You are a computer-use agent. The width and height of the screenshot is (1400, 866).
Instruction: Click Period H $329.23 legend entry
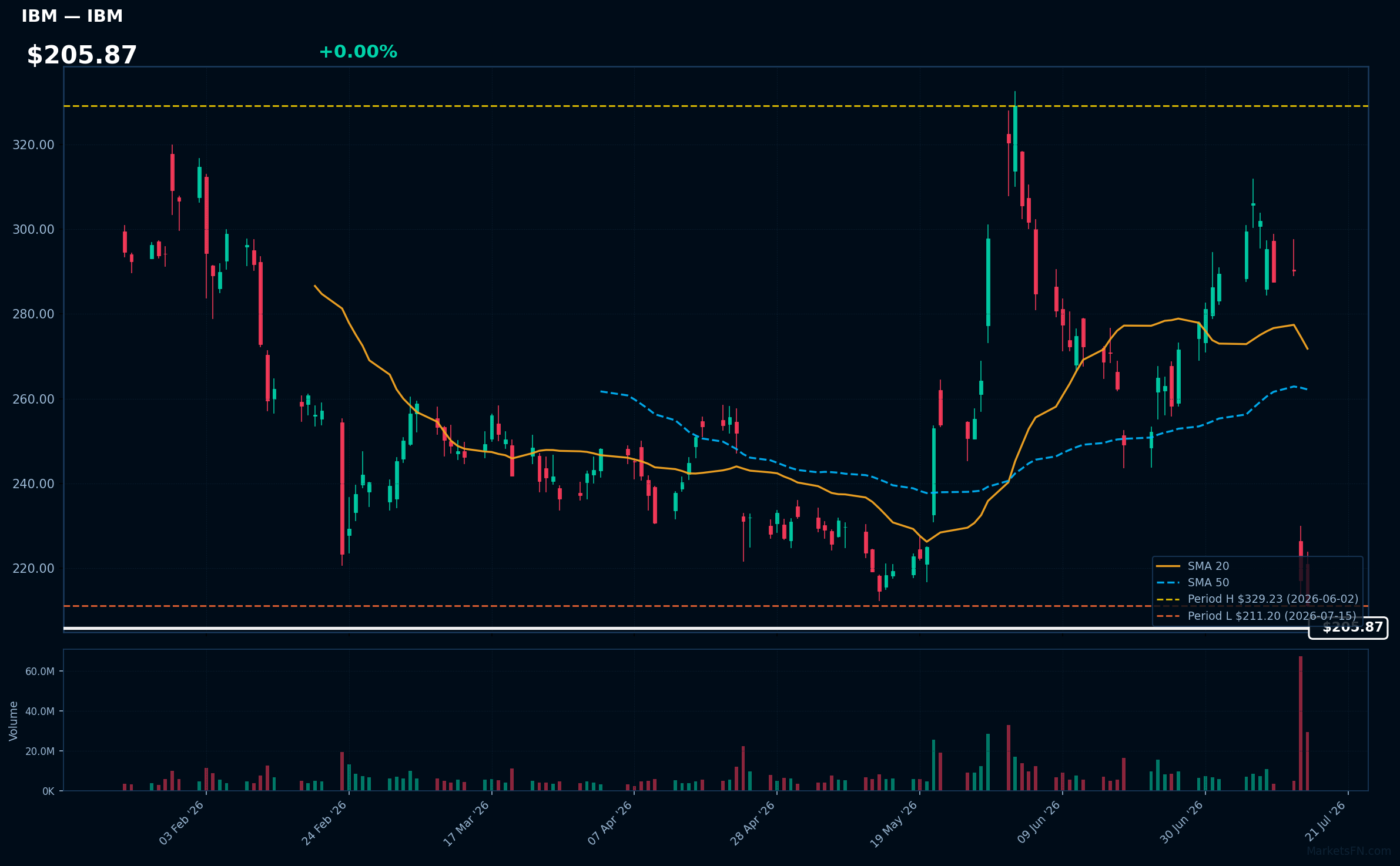click(1257, 599)
